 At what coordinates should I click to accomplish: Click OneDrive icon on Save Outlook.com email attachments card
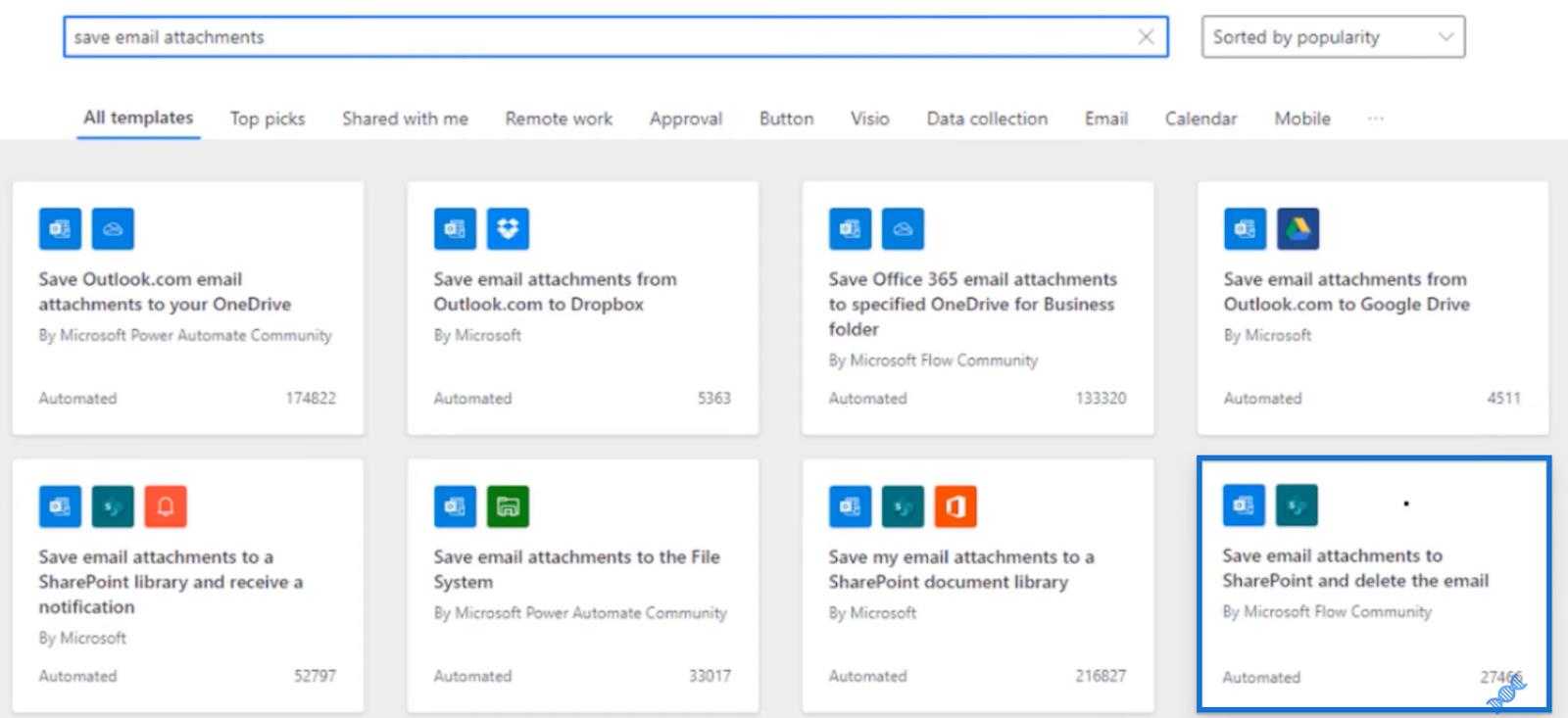113,229
